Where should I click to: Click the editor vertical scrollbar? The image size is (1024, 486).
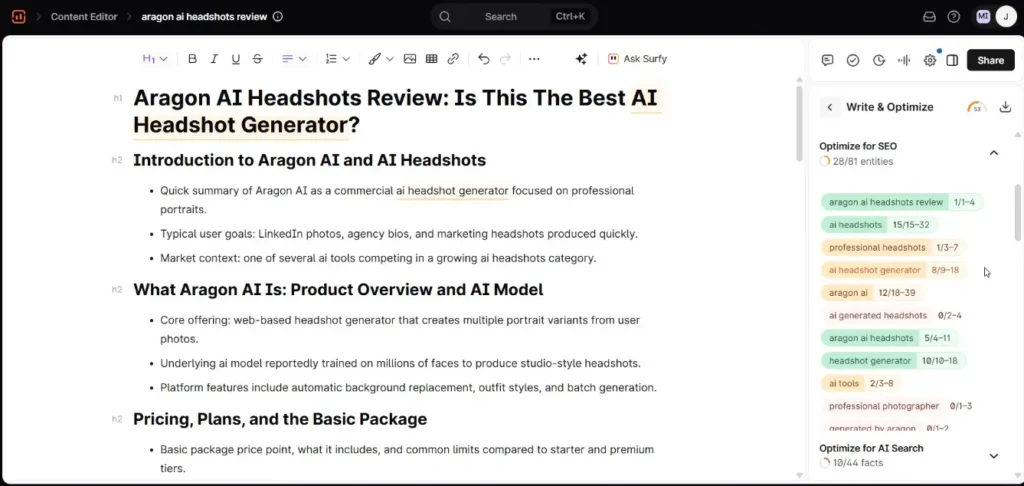click(x=799, y=123)
